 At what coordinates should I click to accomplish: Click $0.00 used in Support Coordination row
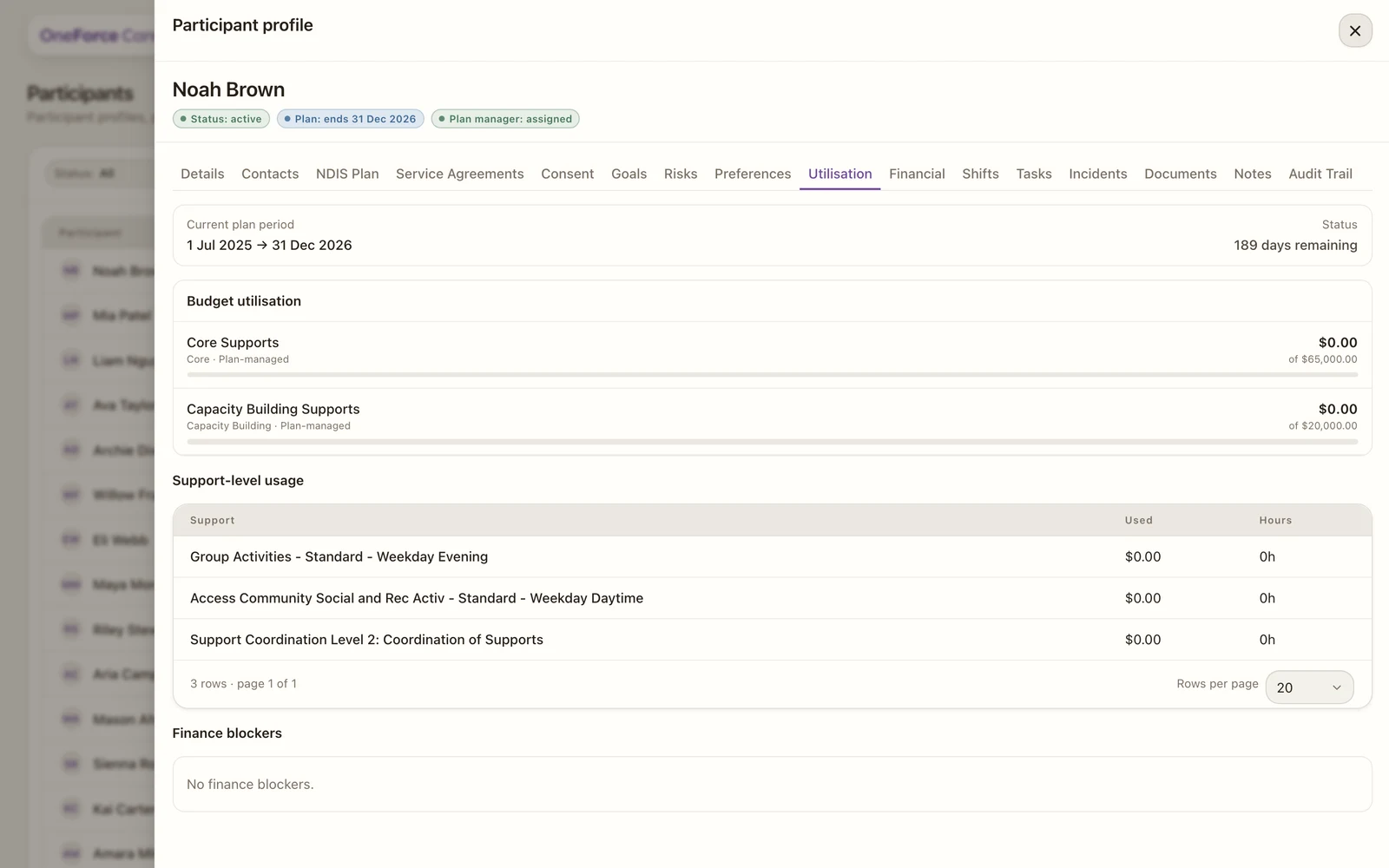1142,640
